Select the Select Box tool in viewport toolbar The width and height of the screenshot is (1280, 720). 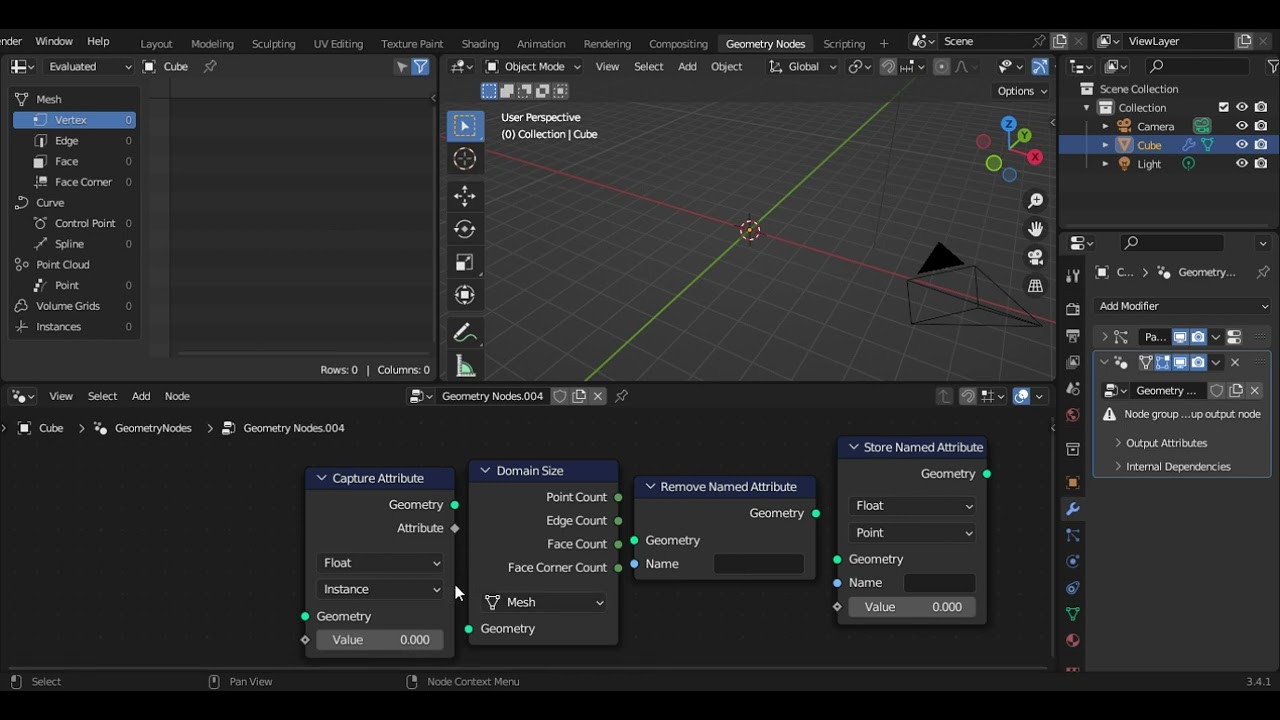tap(465, 125)
